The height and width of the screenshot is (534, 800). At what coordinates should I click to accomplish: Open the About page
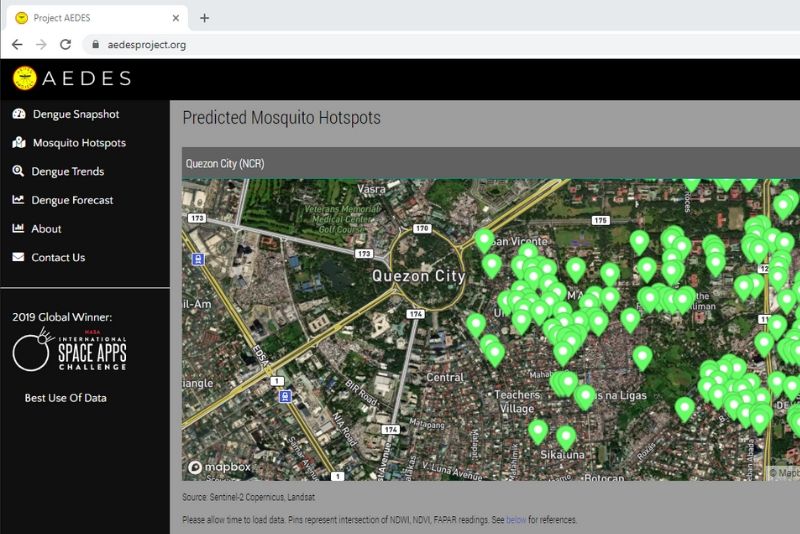46,229
